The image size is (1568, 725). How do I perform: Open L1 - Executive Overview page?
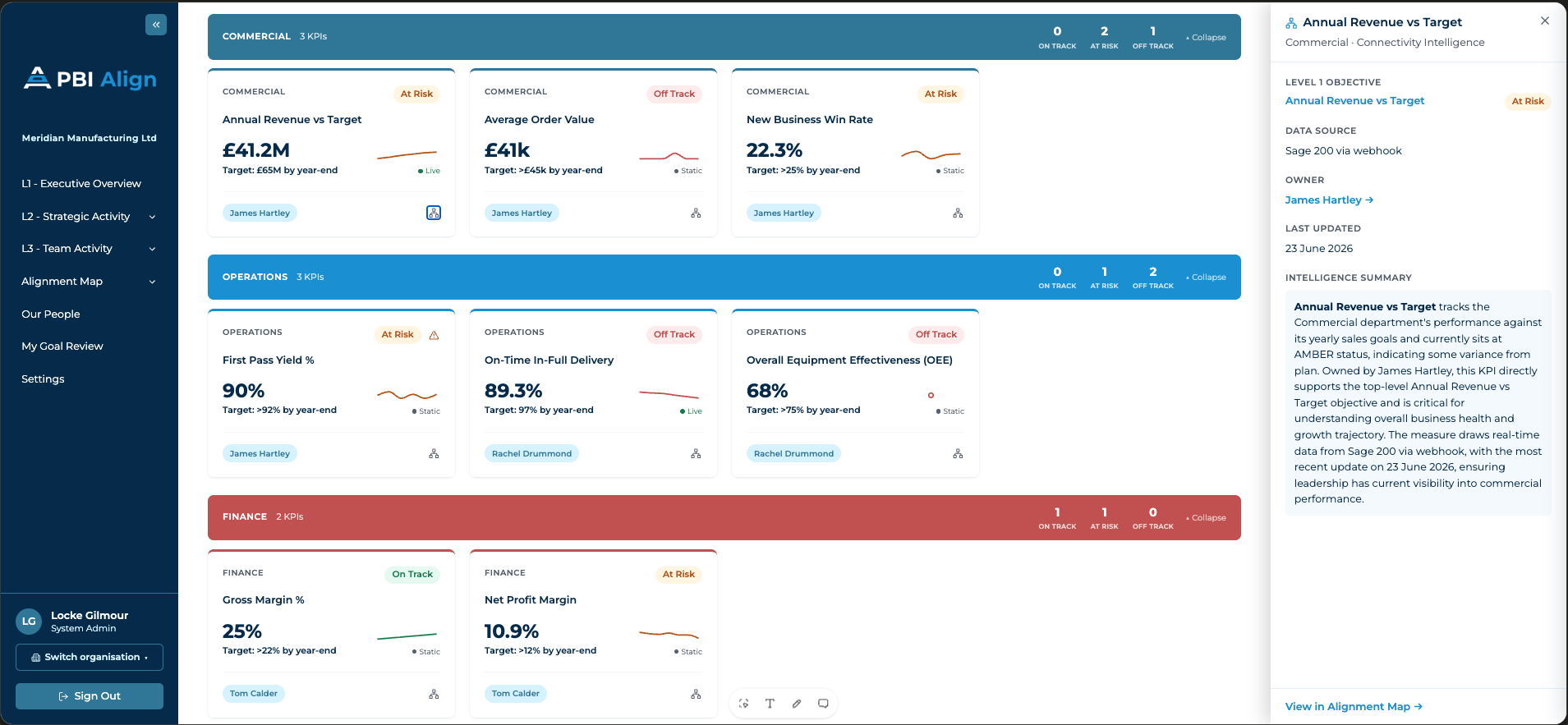pos(81,184)
